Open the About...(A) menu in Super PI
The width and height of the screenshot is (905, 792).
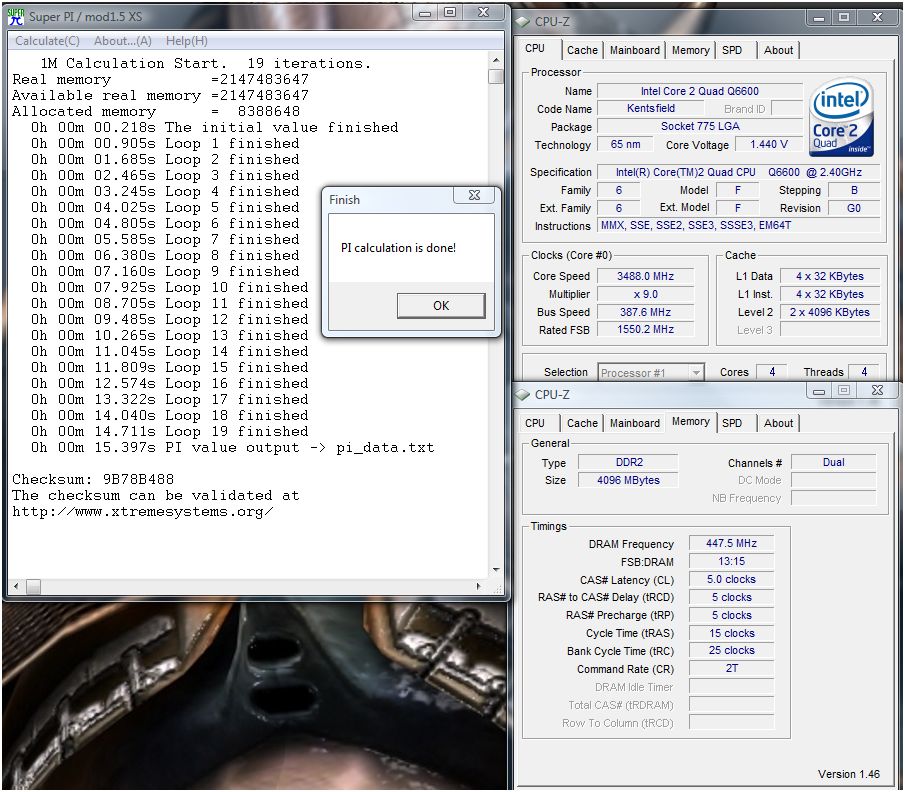coord(122,41)
